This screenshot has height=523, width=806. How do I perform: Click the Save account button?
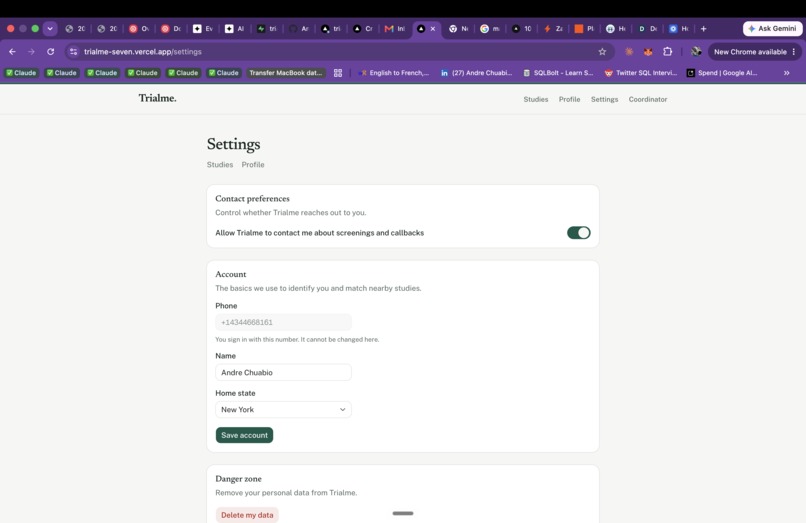(x=244, y=435)
